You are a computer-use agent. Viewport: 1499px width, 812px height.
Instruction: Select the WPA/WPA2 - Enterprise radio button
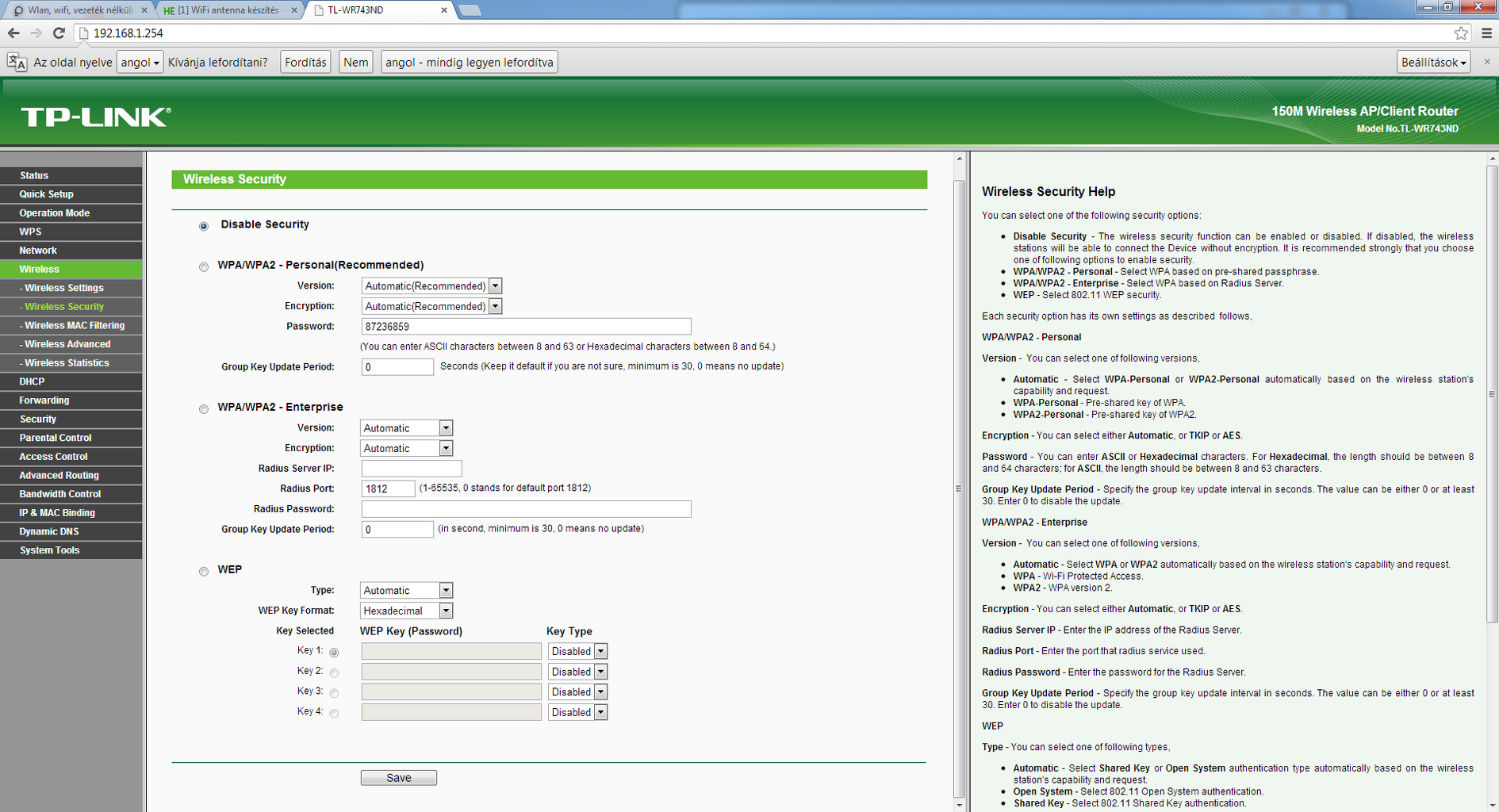[x=204, y=408]
